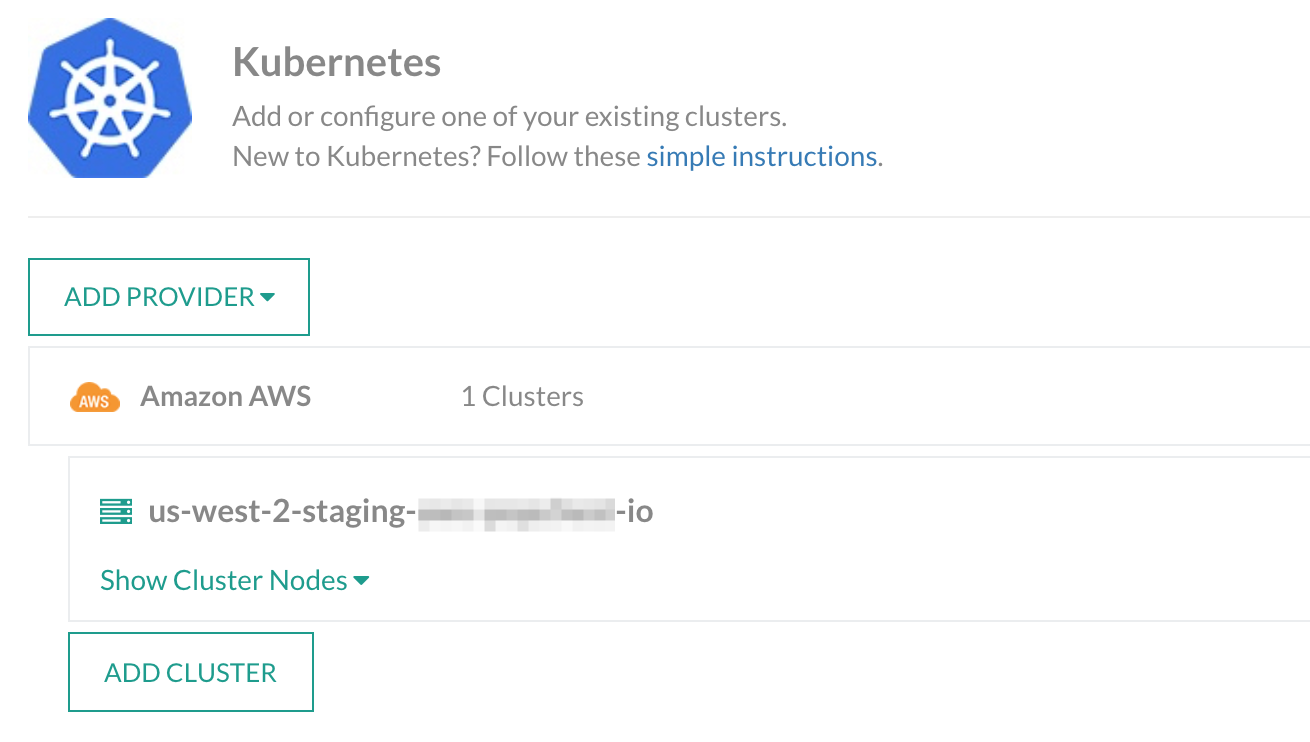
Task: Click the green server stack cluster icon
Action: pos(117,512)
